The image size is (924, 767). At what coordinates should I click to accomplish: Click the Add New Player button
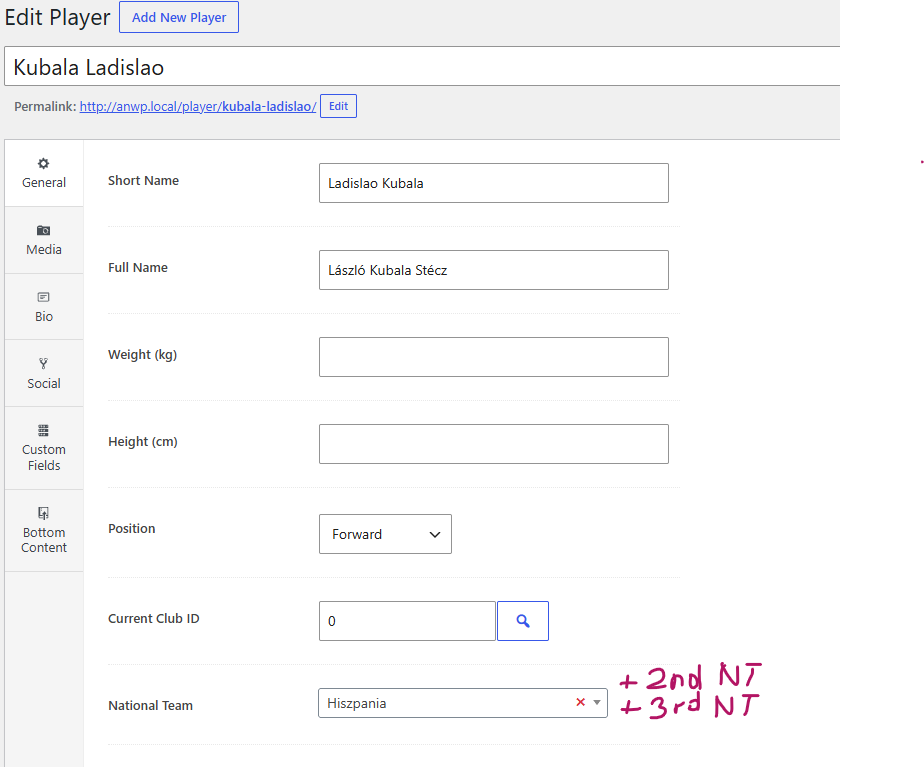click(x=179, y=17)
